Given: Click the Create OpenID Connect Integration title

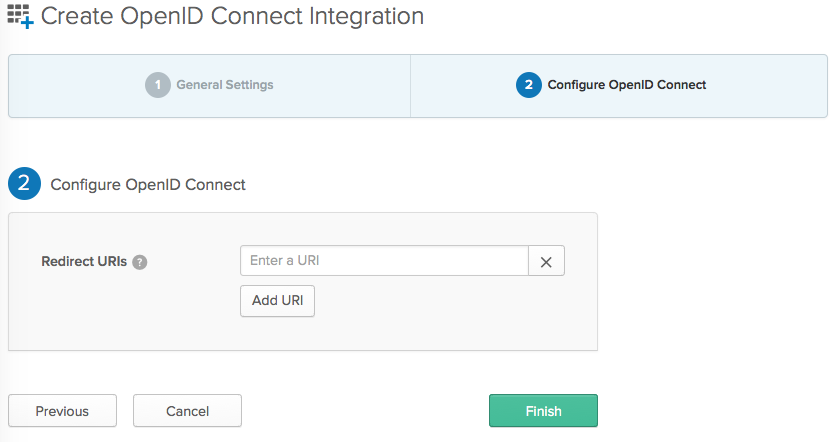Looking at the screenshot, I should [232, 17].
